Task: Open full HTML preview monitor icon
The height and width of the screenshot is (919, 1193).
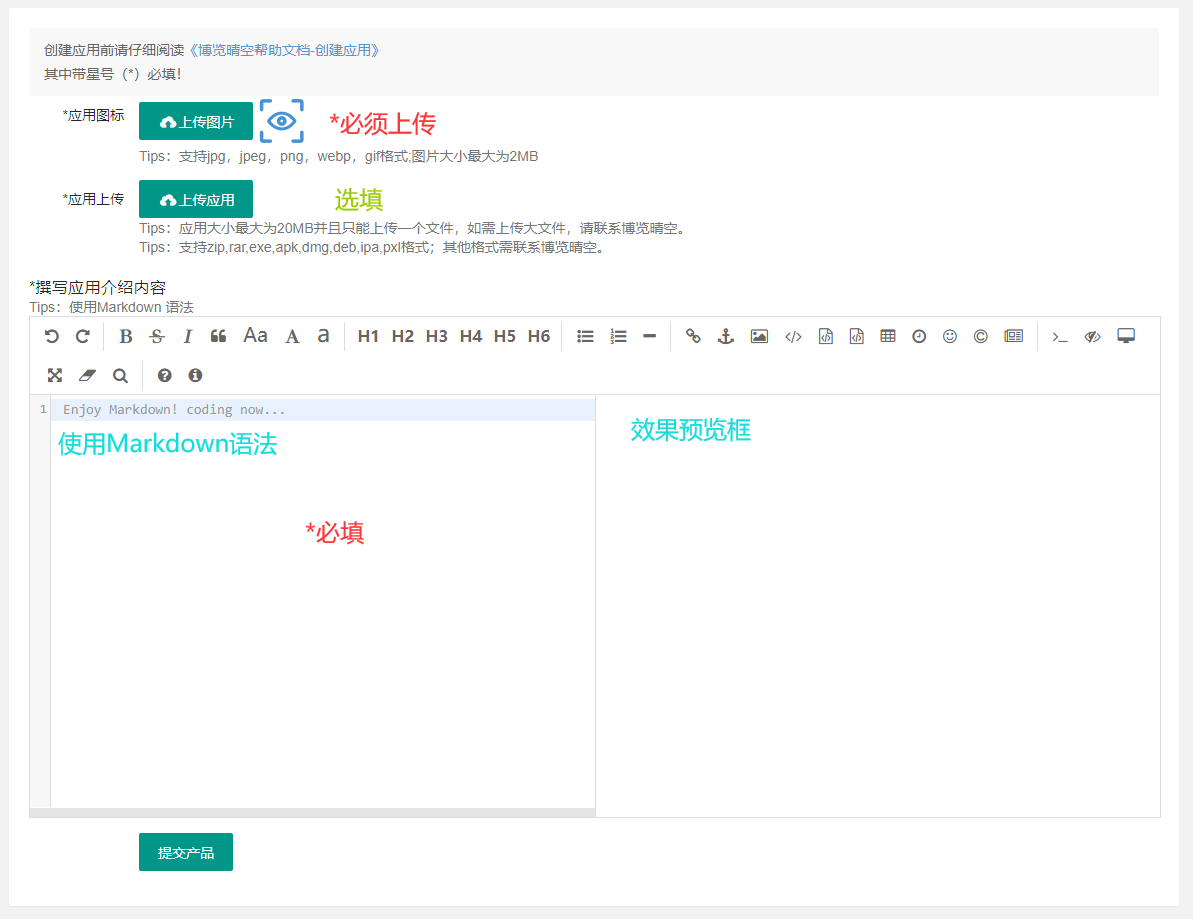Action: click(x=1126, y=336)
